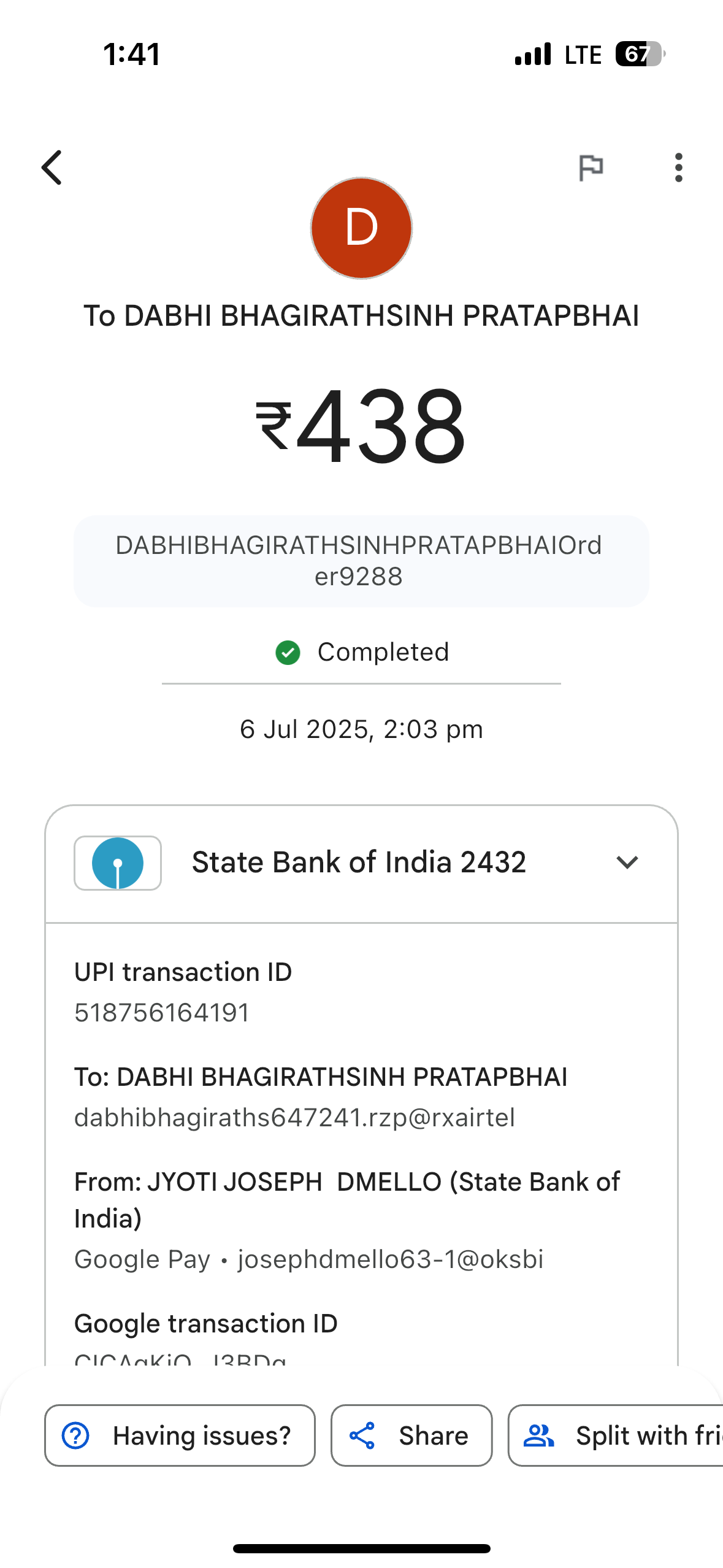The width and height of the screenshot is (723, 1568).
Task: Tap the split with friends people icon
Action: [x=538, y=1435]
